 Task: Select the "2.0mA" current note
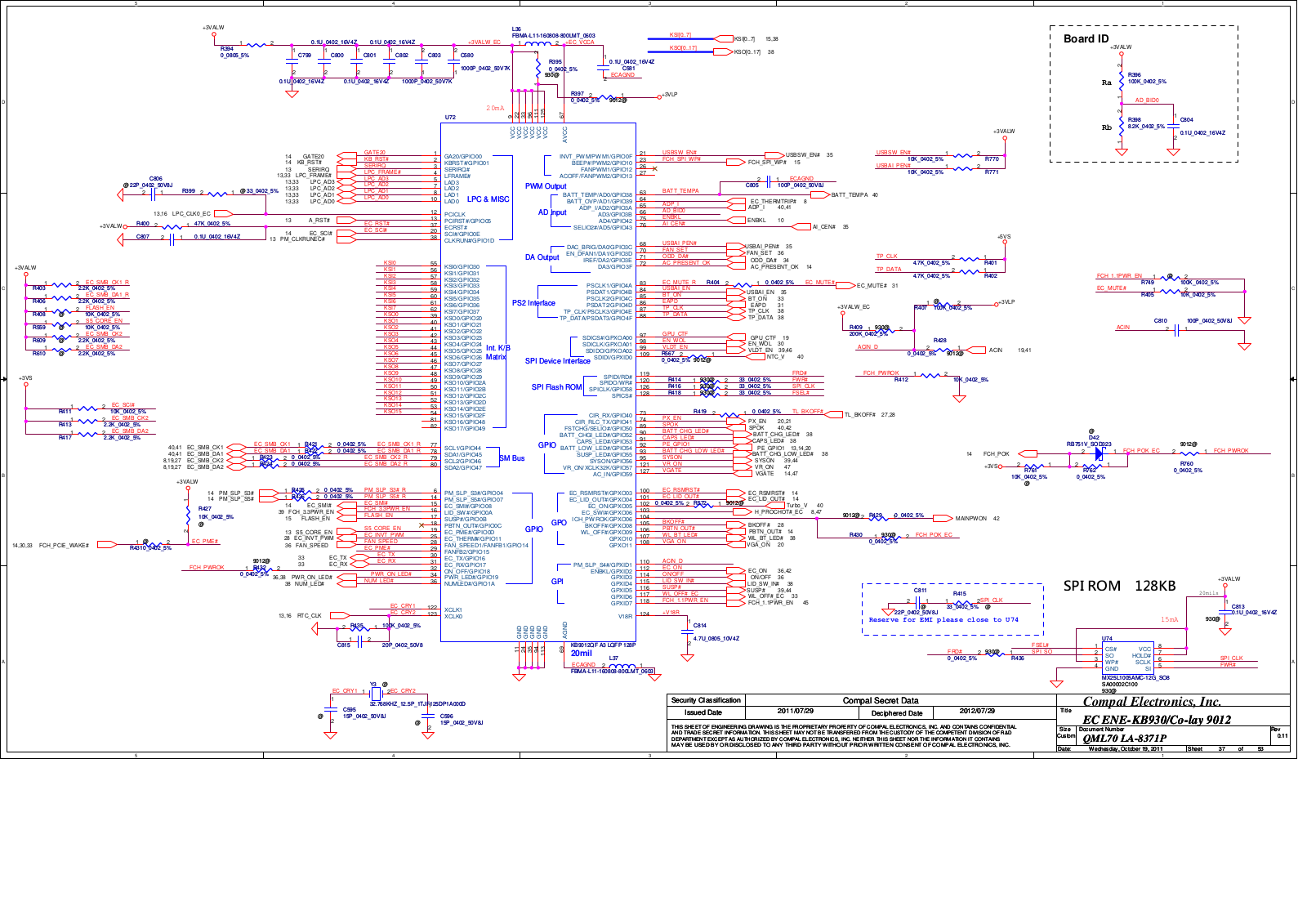coord(495,108)
